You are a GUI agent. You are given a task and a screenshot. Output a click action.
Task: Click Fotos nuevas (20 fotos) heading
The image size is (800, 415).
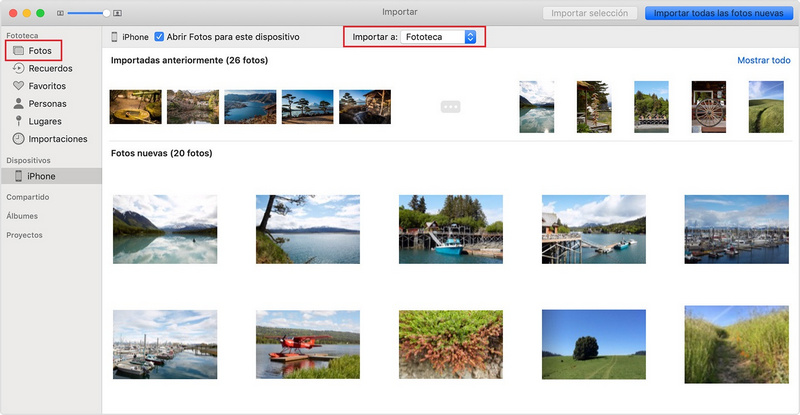(161, 153)
